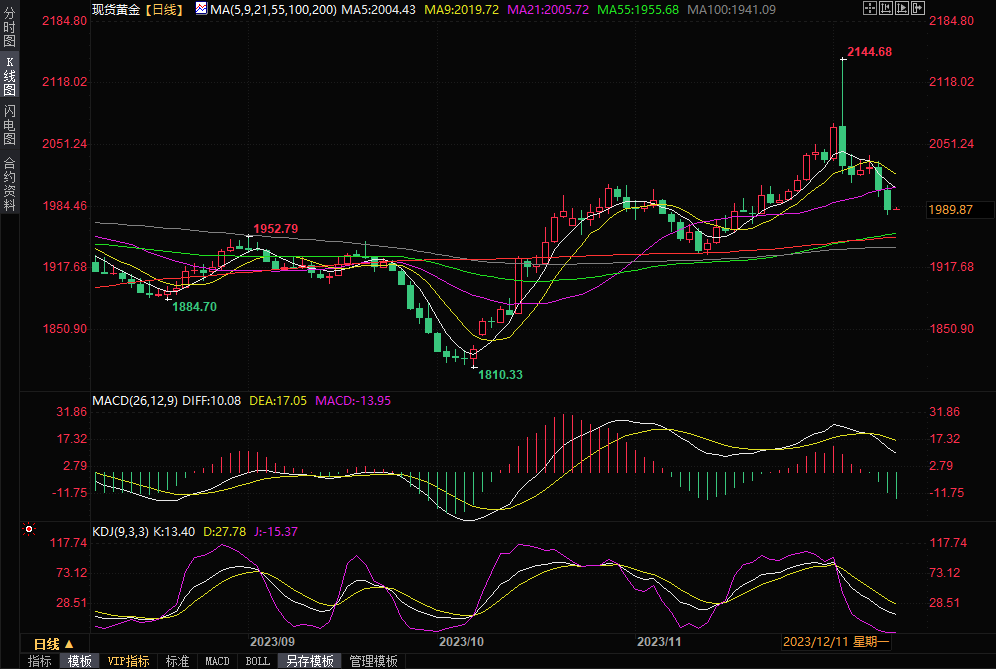The width and height of the screenshot is (996, 669).
Task: Apply the BOLL template
Action: 257,661
